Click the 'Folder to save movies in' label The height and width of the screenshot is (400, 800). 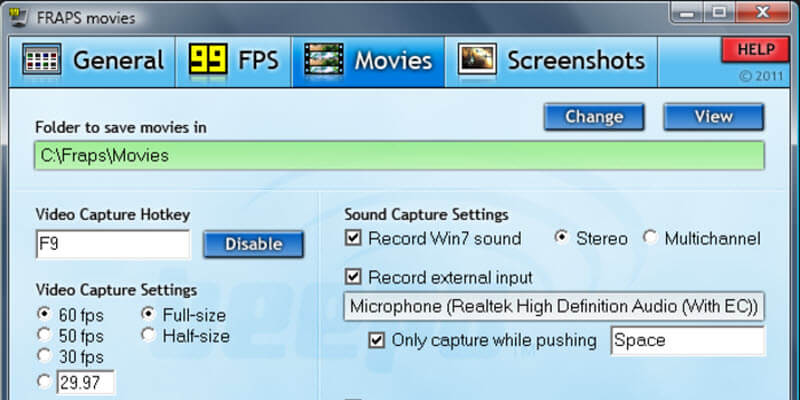pyautogui.click(x=121, y=128)
